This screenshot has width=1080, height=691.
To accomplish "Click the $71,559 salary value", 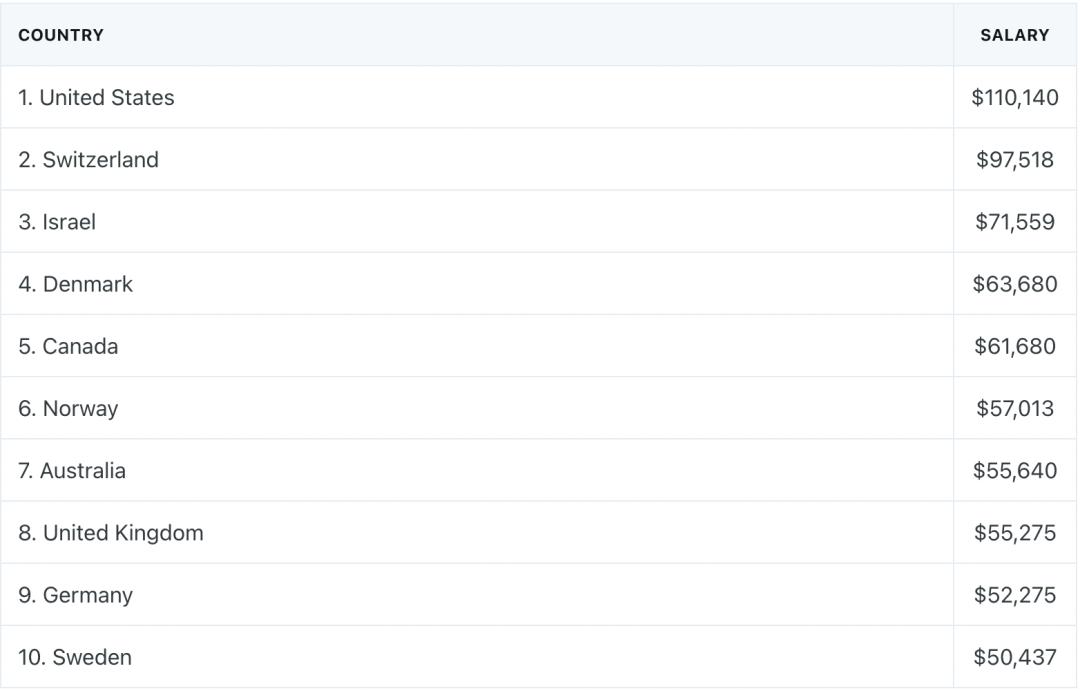I will [1014, 222].
